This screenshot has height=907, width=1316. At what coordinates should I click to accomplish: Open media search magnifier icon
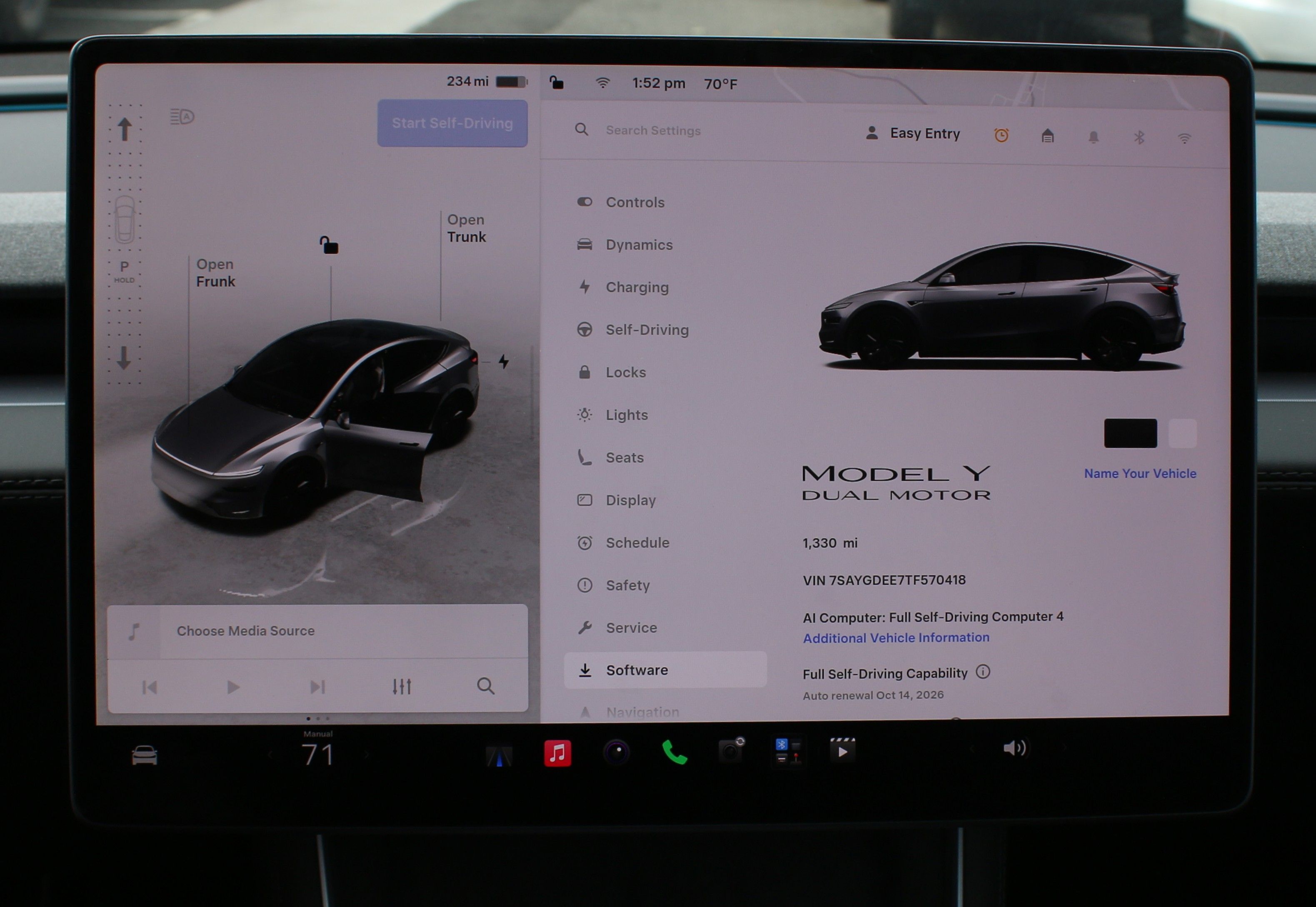coord(485,686)
